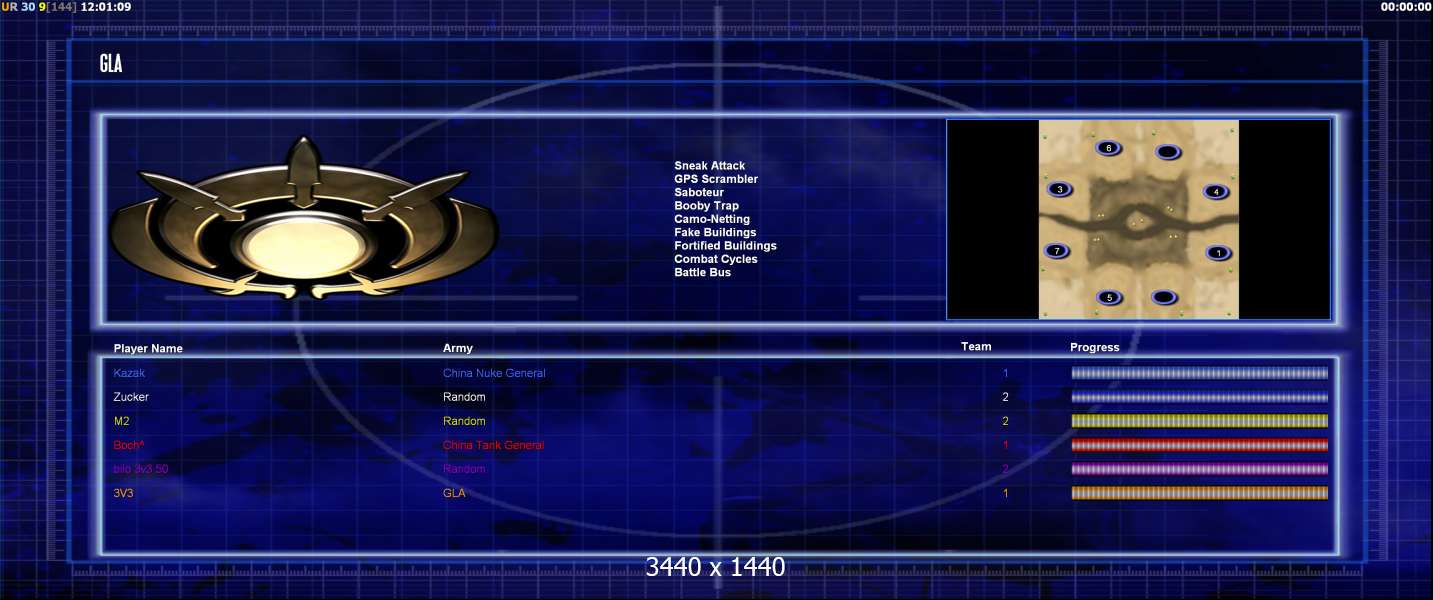This screenshot has height=600, width=1433.
Task: Click the center island on the map preview
Action: coord(1137,220)
